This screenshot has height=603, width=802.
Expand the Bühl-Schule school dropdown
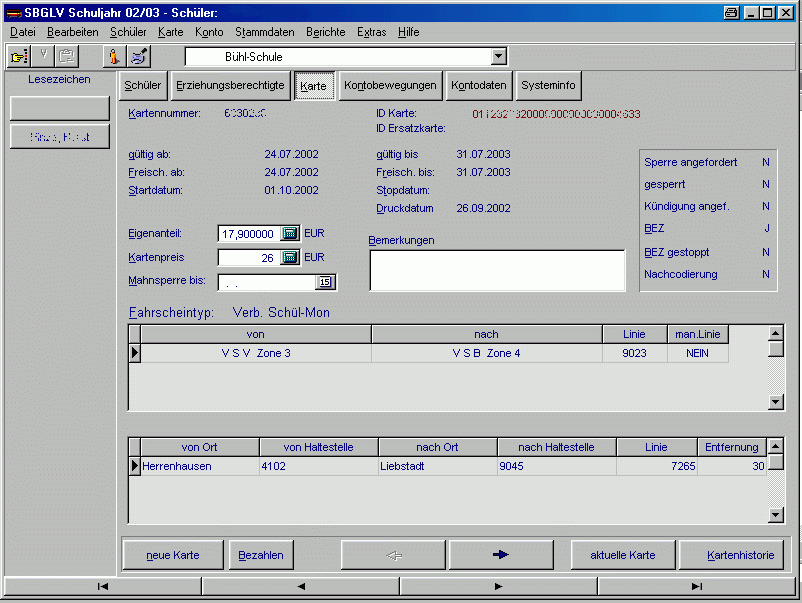point(499,56)
